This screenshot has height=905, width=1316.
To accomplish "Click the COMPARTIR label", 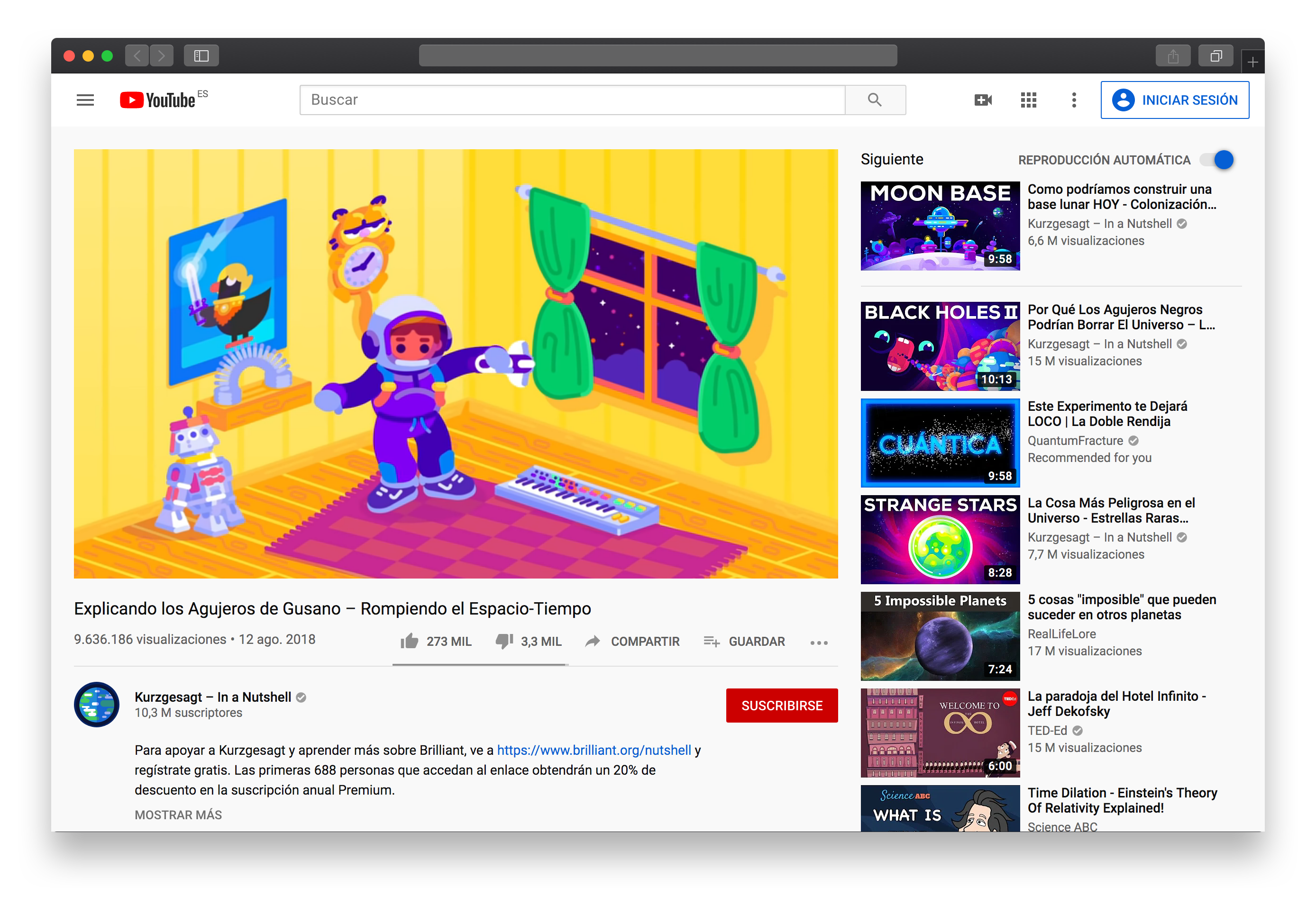I will click(x=645, y=642).
